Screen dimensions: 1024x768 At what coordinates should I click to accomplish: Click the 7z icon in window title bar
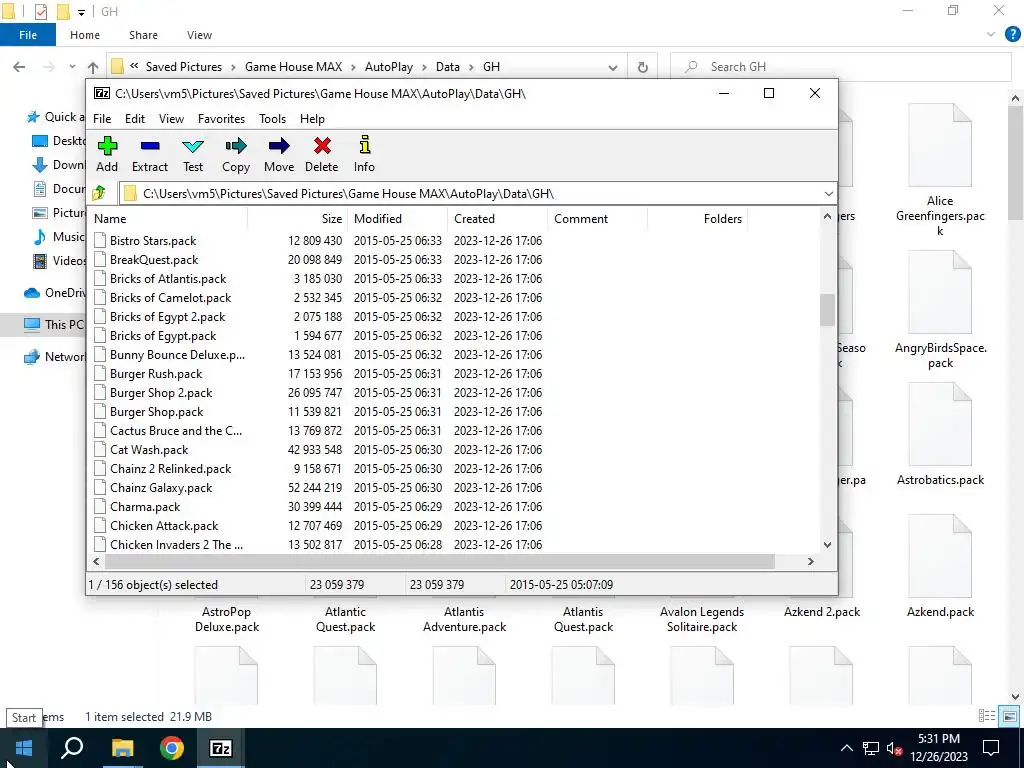(102, 93)
